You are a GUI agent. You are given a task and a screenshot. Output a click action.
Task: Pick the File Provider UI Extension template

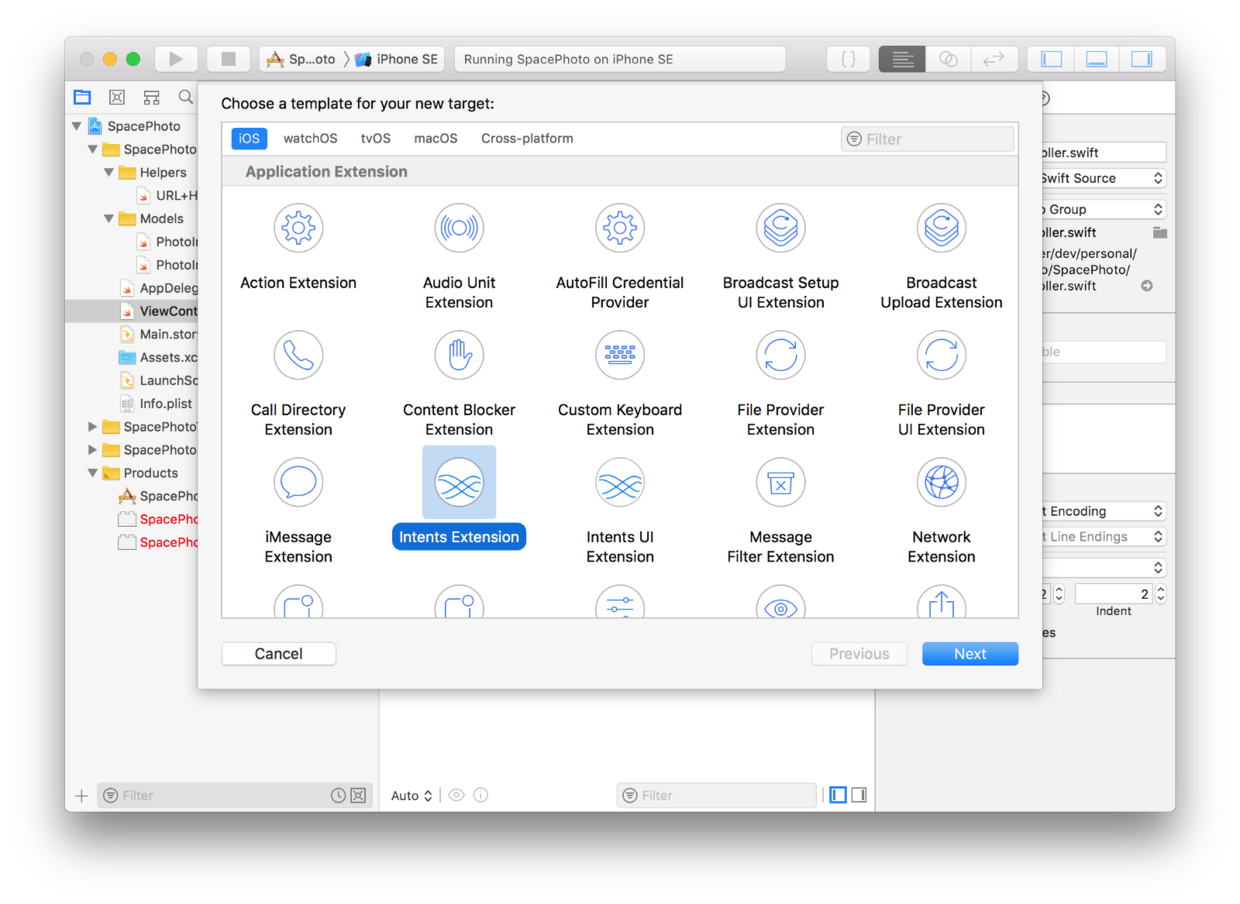[x=941, y=355]
